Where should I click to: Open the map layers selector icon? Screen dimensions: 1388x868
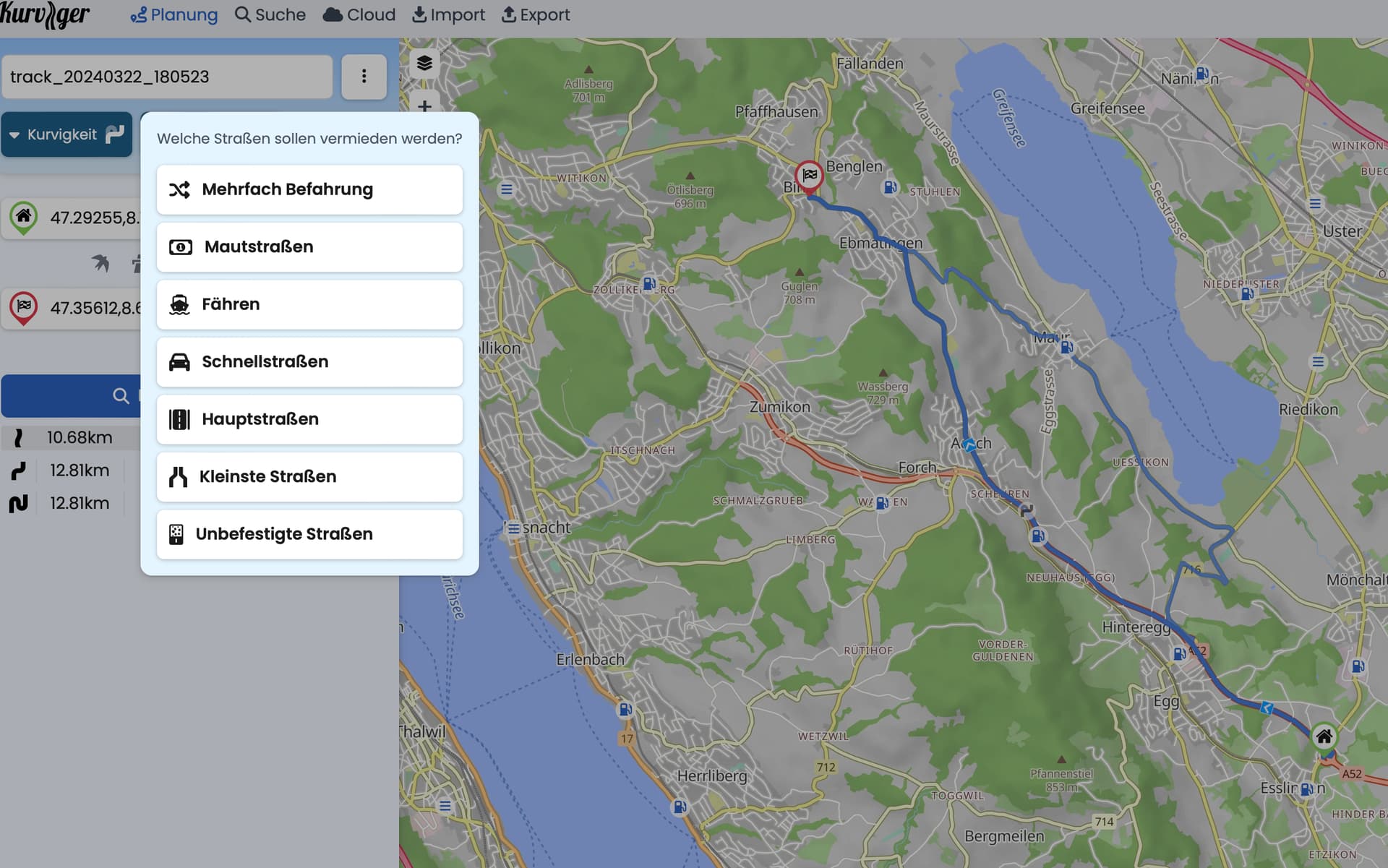click(x=424, y=63)
